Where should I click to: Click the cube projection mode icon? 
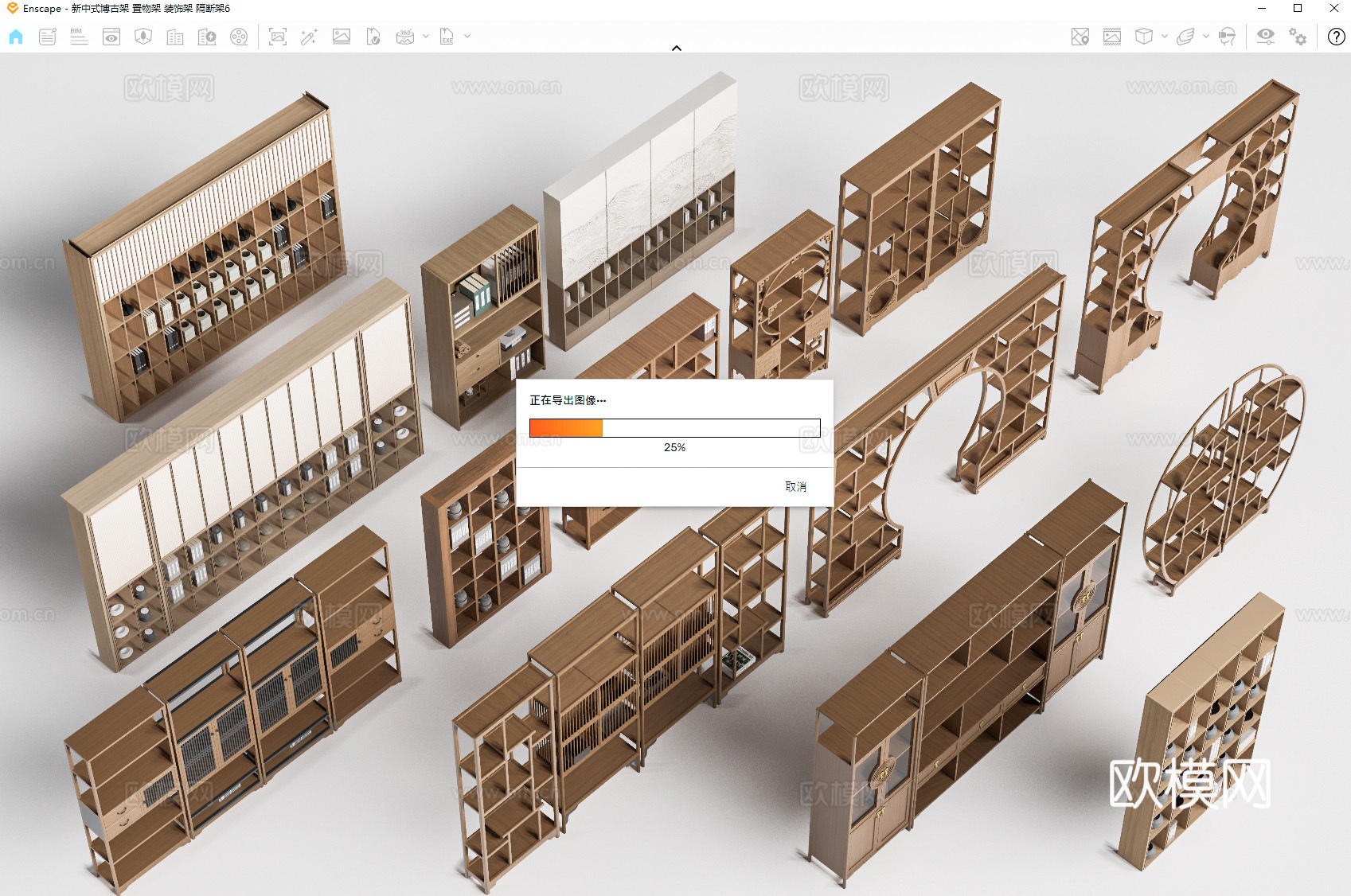(x=1144, y=37)
